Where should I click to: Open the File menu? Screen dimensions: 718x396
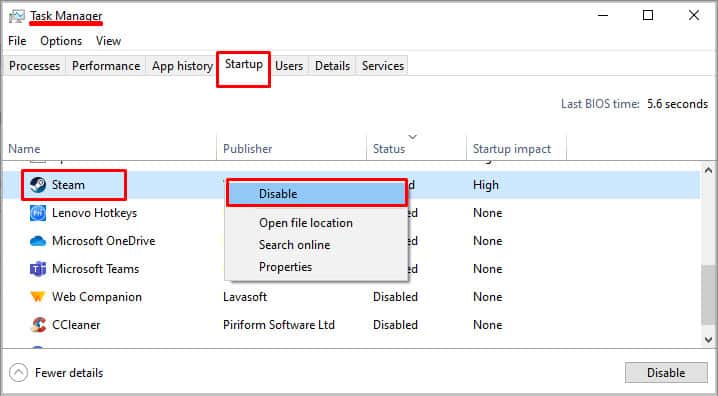tap(17, 41)
